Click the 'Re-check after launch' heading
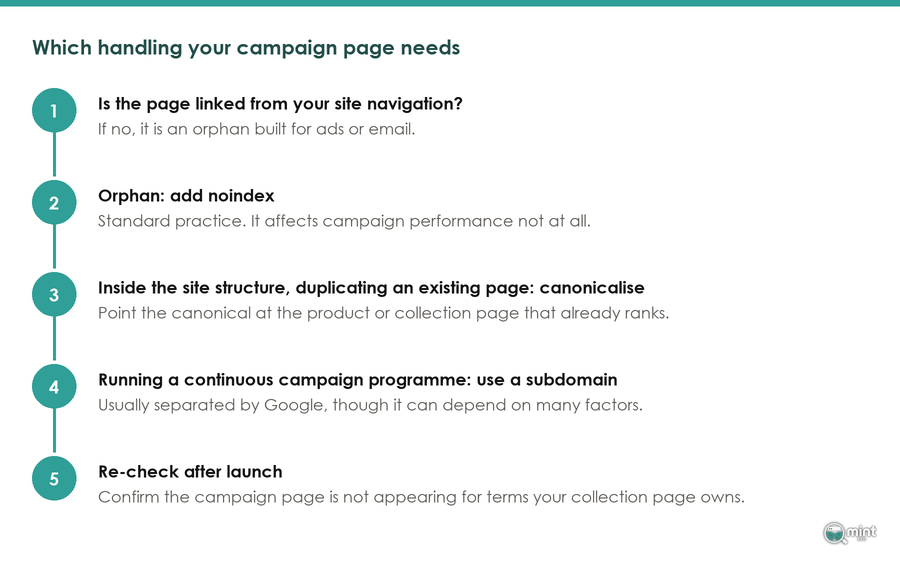 tap(190, 472)
